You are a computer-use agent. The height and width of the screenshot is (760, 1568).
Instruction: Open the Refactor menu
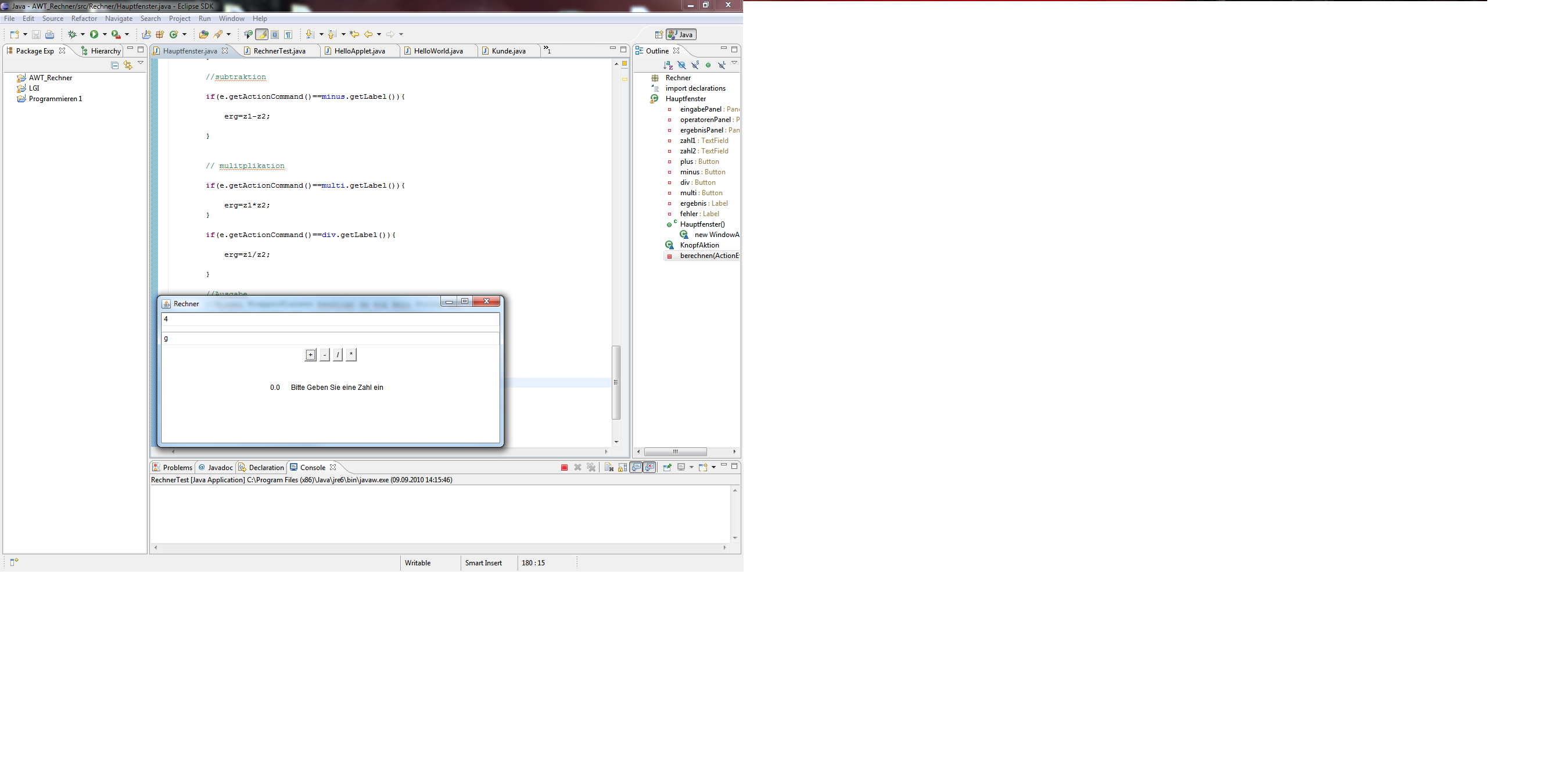coord(84,19)
